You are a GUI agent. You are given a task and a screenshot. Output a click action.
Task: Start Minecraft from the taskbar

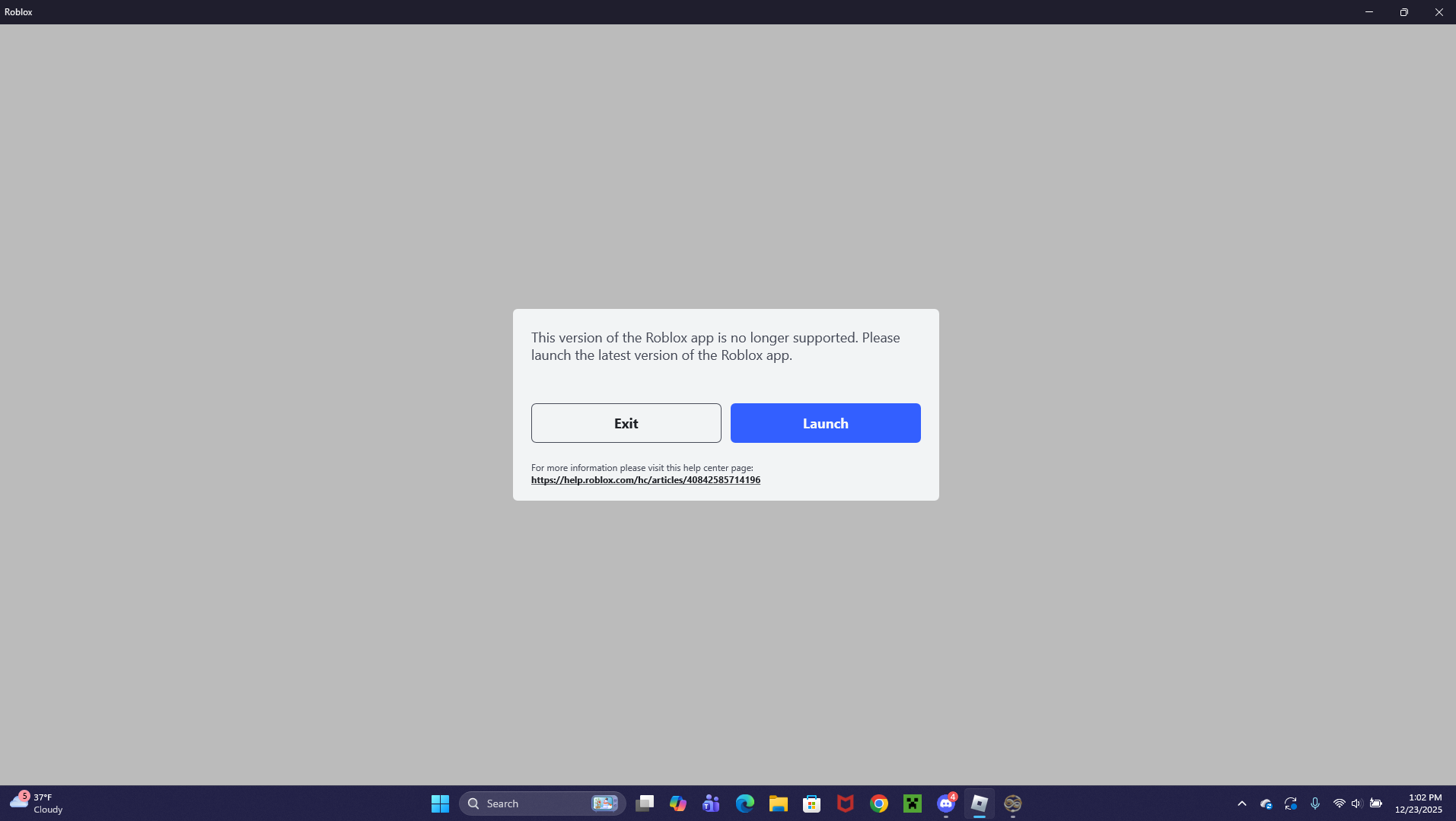coord(913,803)
